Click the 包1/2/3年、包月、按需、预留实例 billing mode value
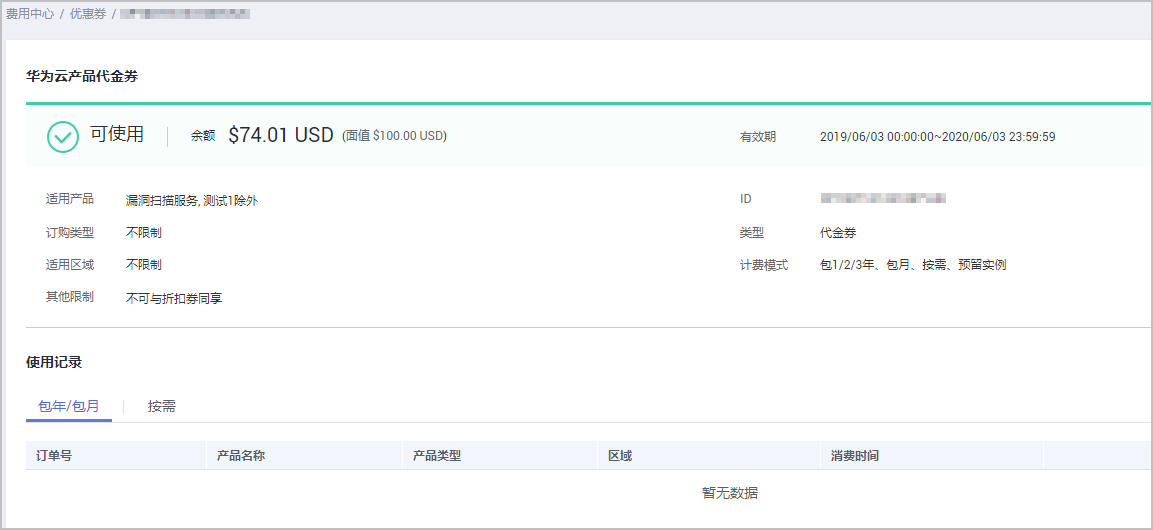The height and width of the screenshot is (530, 1153). click(x=913, y=265)
